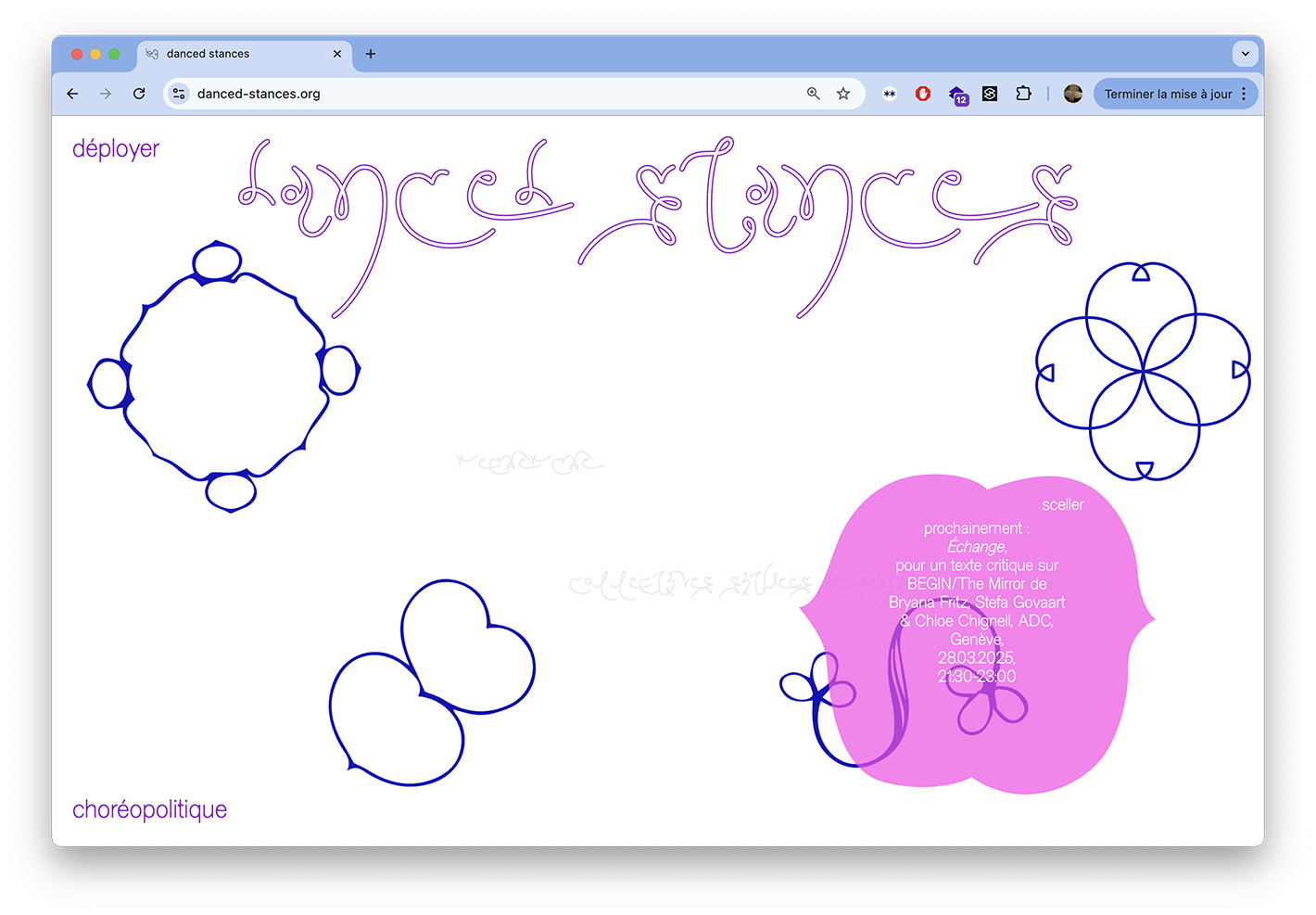
Task: Click Terminer la mise à jour button
Action: tap(1175, 94)
